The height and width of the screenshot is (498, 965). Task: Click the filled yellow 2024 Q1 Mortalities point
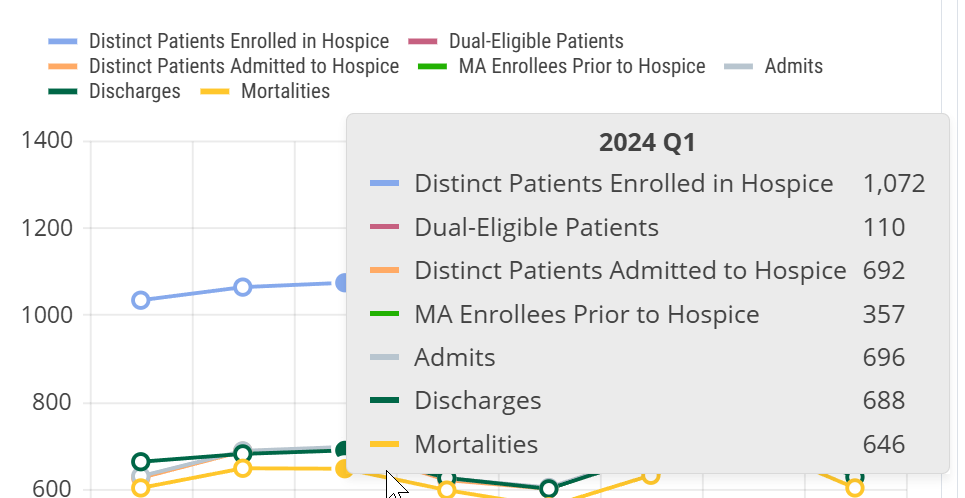click(344, 468)
